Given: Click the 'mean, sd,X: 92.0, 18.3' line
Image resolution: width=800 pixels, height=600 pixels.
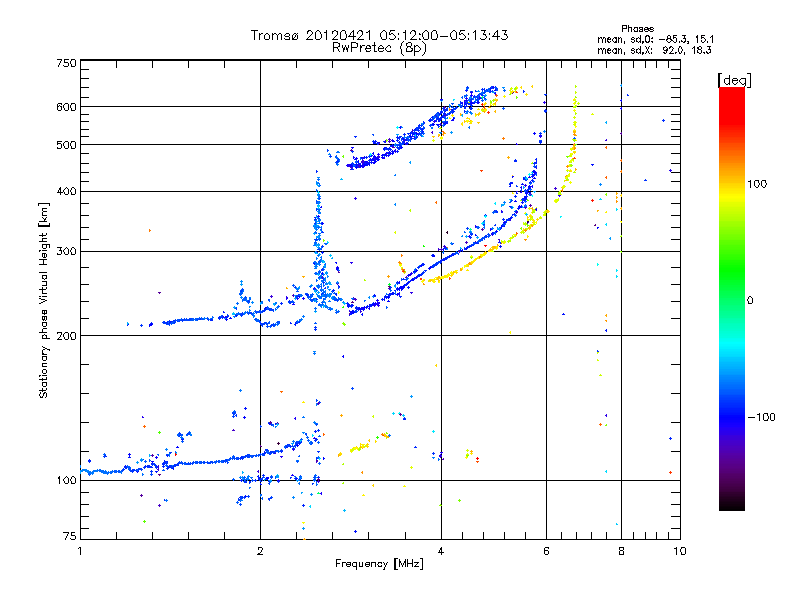Looking at the screenshot, I should 654,50.
